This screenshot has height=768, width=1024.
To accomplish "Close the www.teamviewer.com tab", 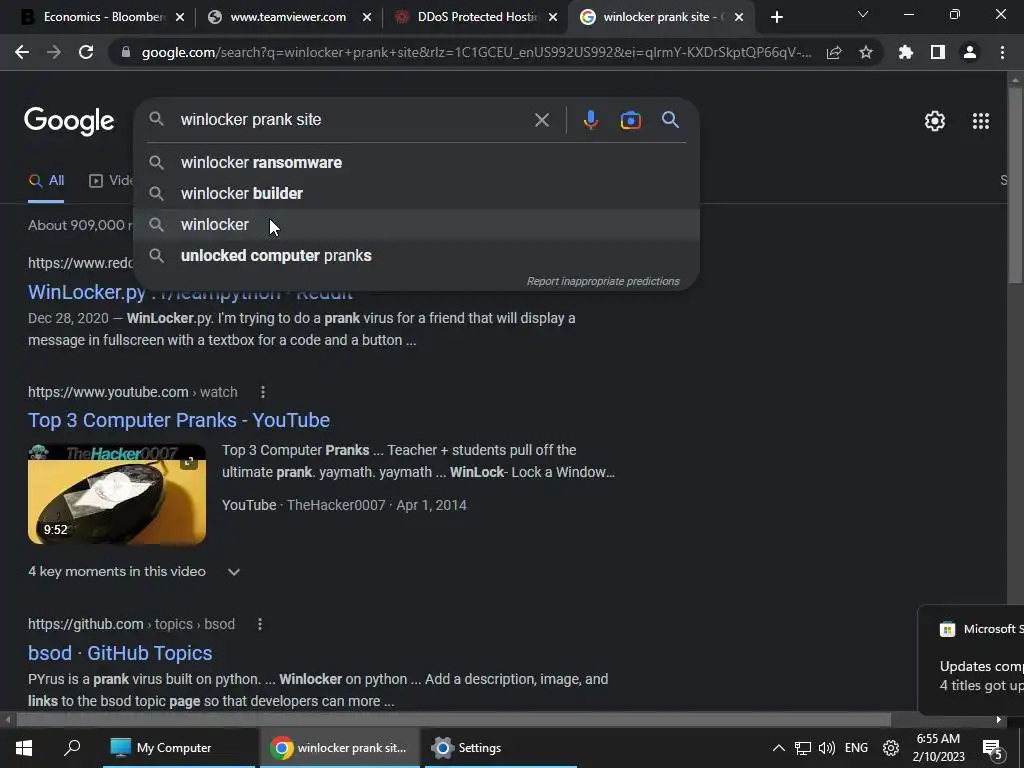I will [367, 18].
